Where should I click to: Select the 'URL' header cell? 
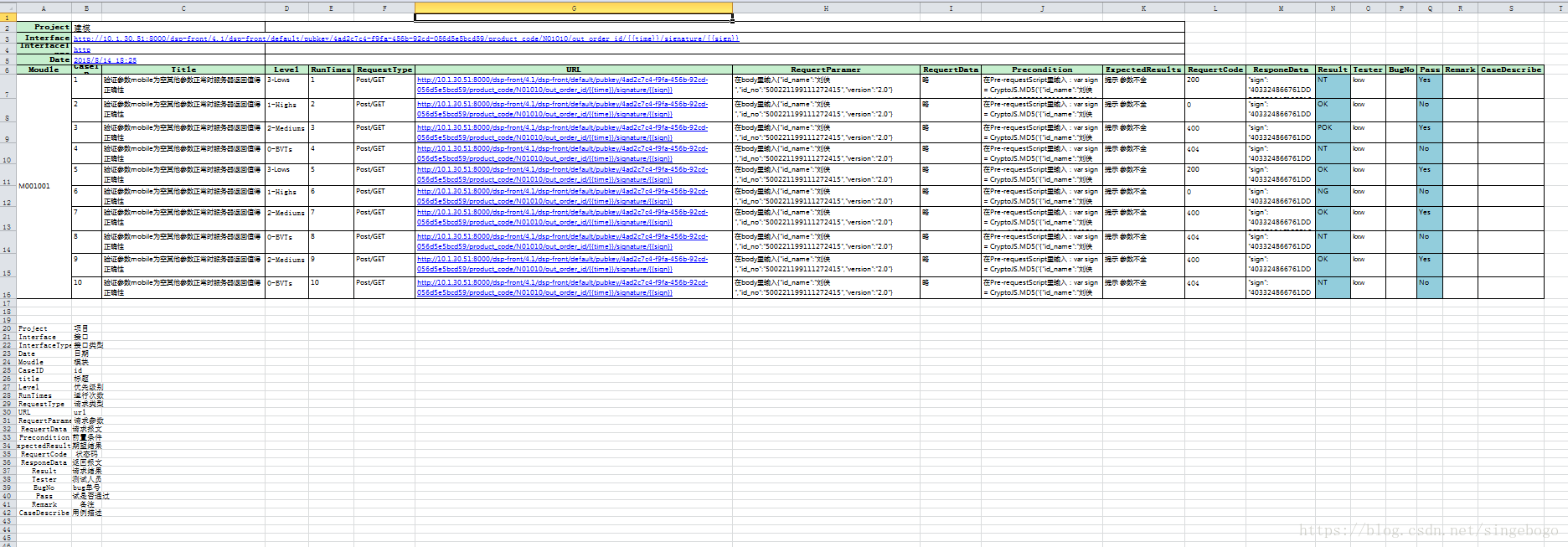click(x=574, y=70)
